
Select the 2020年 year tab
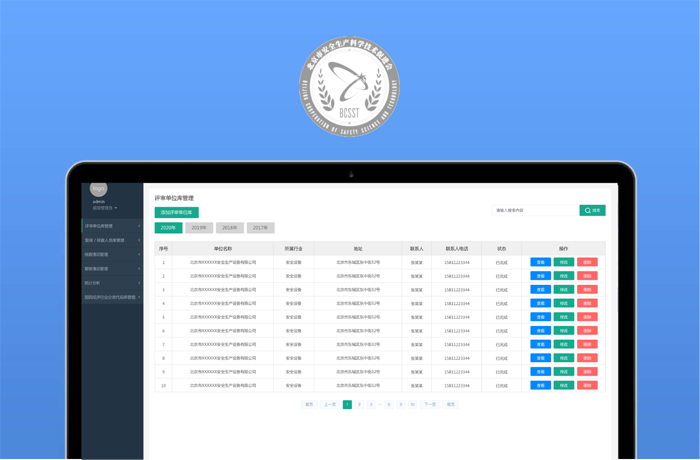(x=168, y=228)
